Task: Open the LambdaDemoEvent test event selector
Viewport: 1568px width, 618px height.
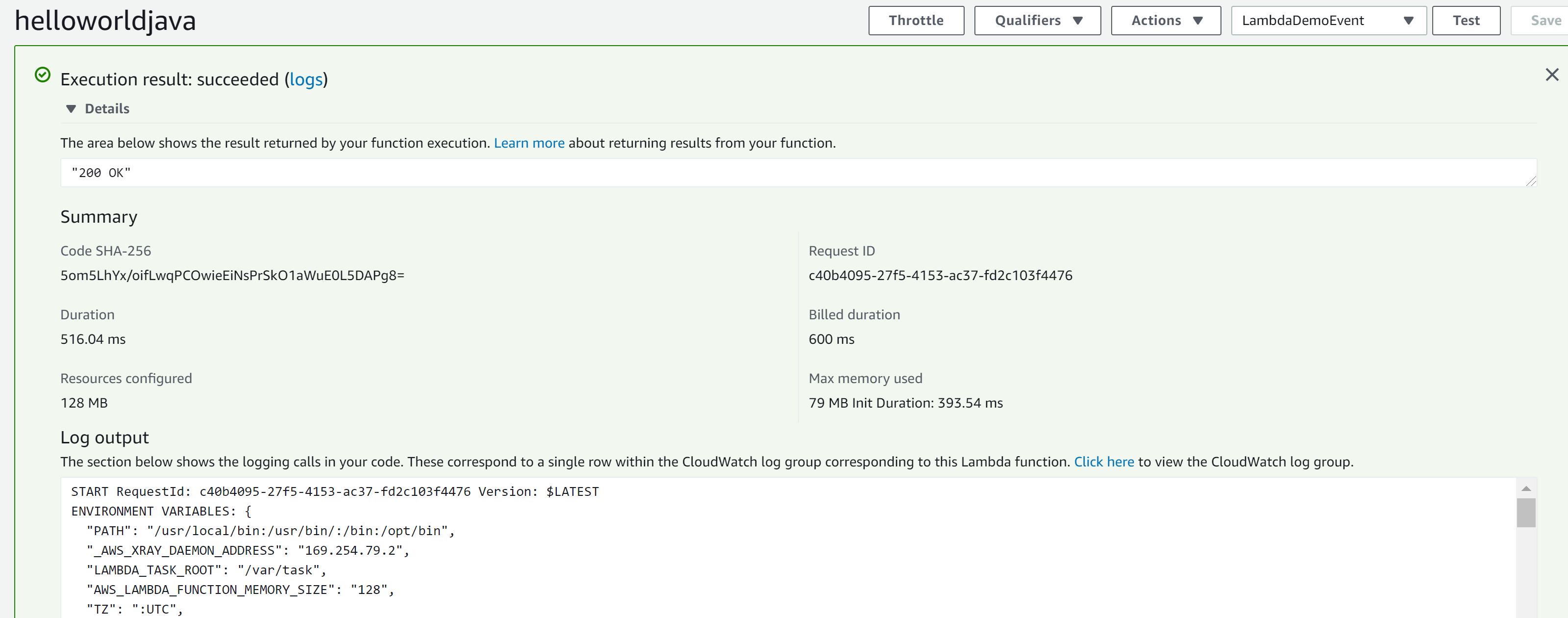Action: 1328,21
